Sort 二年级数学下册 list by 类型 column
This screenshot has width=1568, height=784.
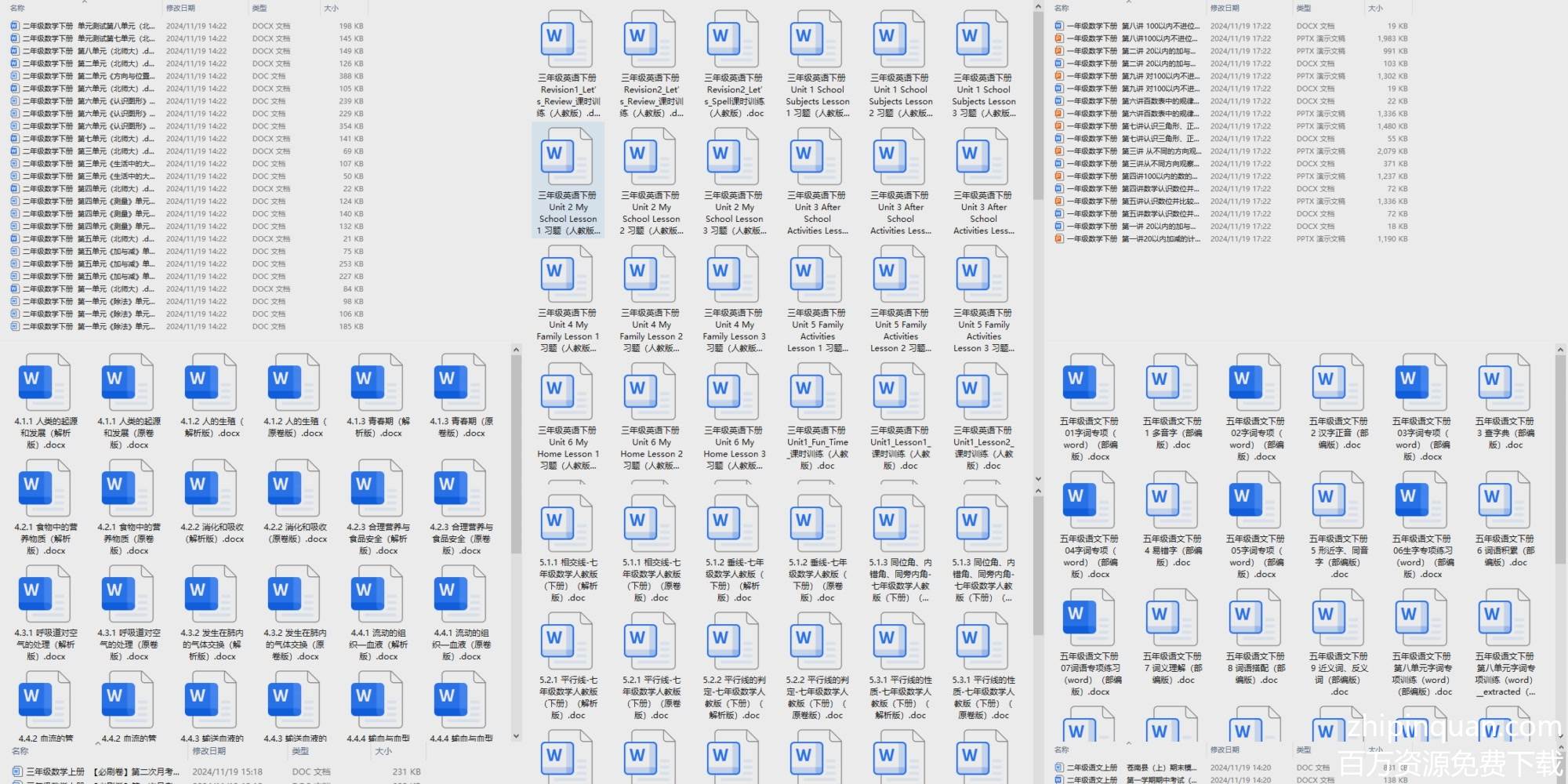[x=260, y=8]
